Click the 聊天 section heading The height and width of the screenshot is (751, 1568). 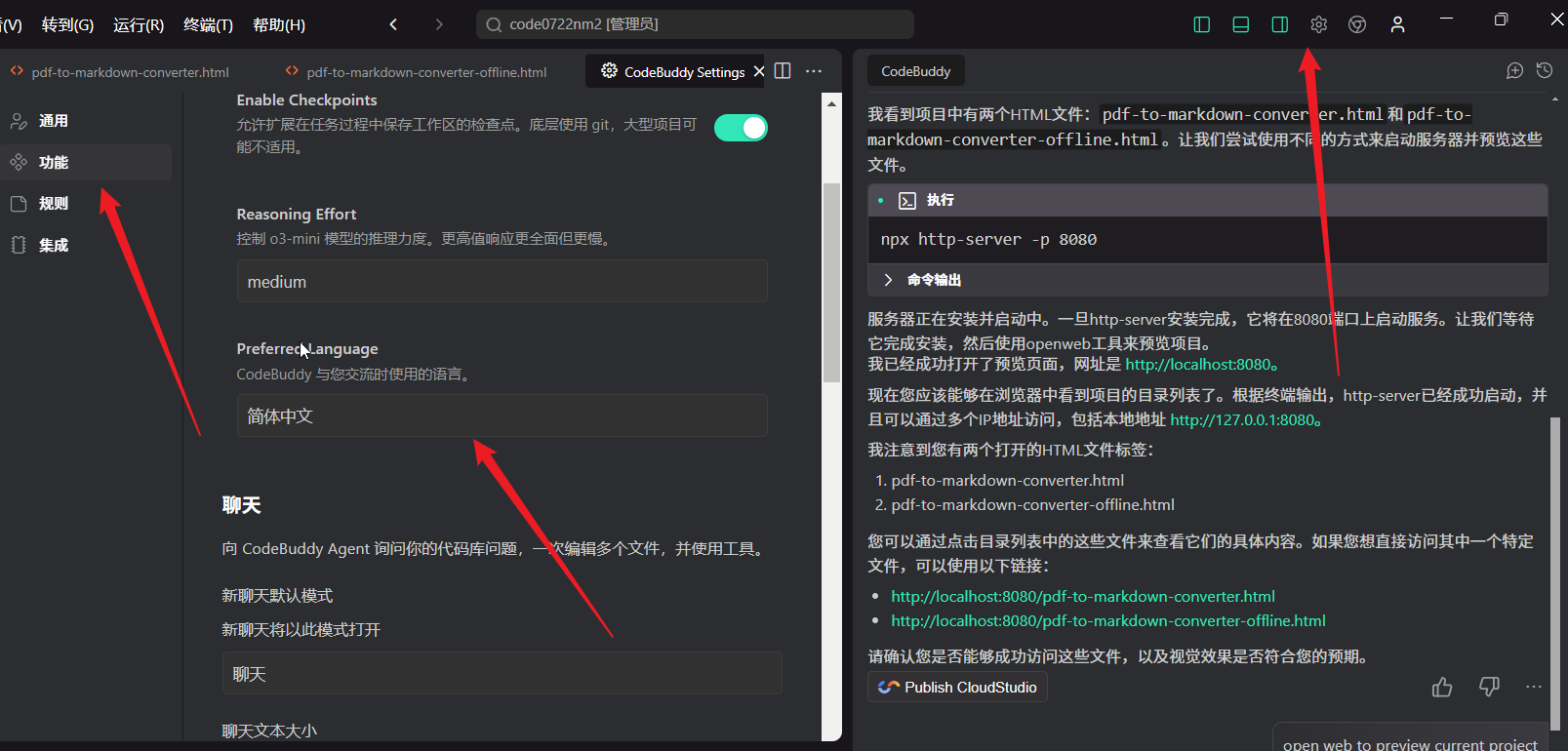pos(241,505)
